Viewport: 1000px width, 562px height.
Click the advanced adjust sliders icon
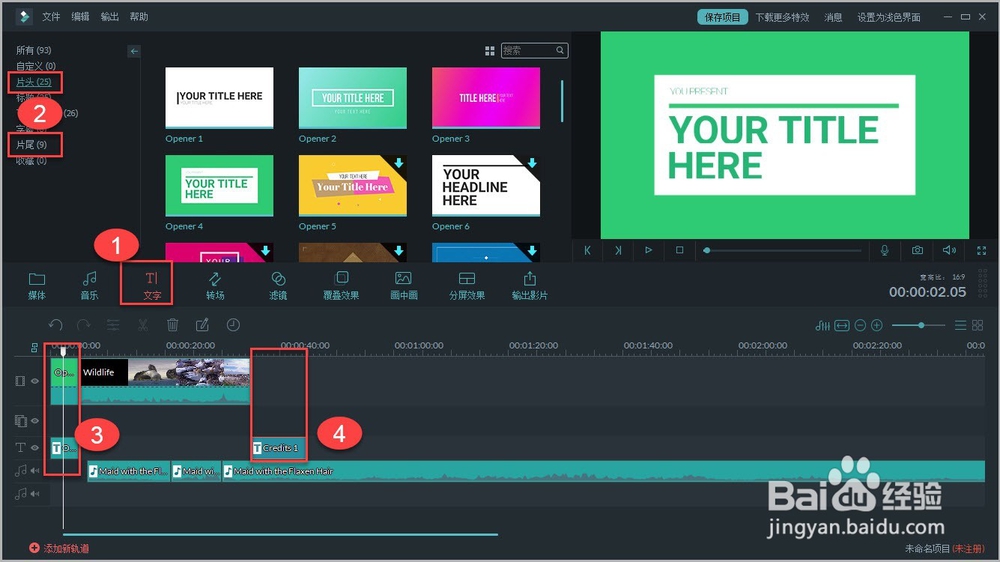(x=113, y=325)
